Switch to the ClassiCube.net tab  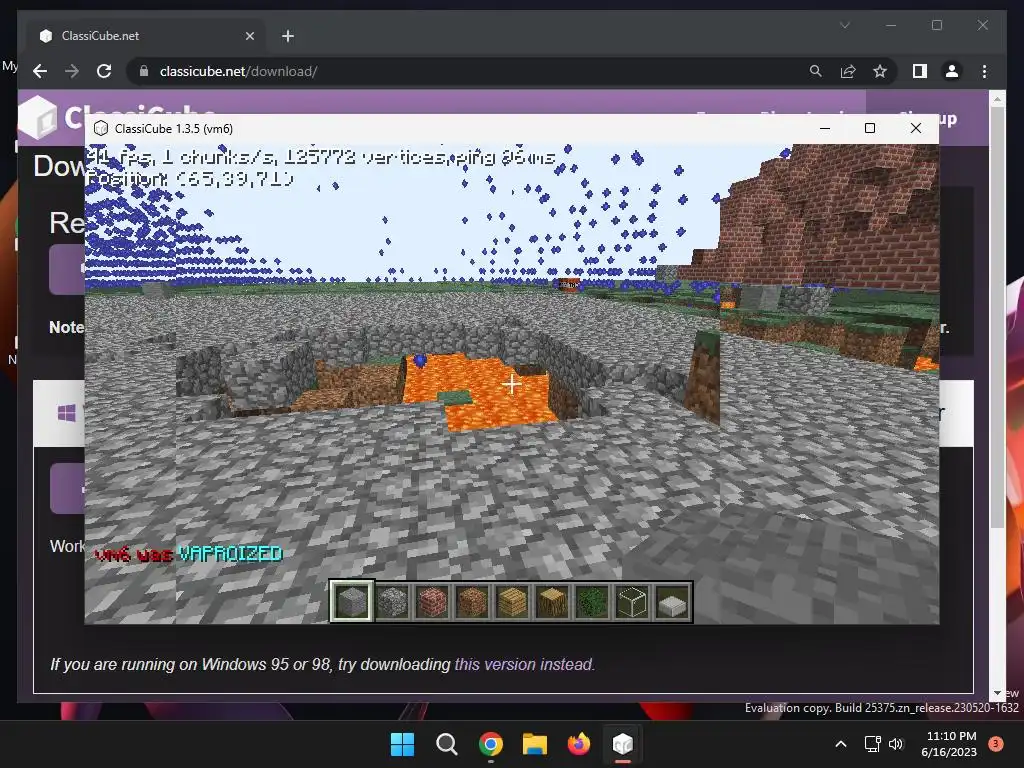(147, 36)
